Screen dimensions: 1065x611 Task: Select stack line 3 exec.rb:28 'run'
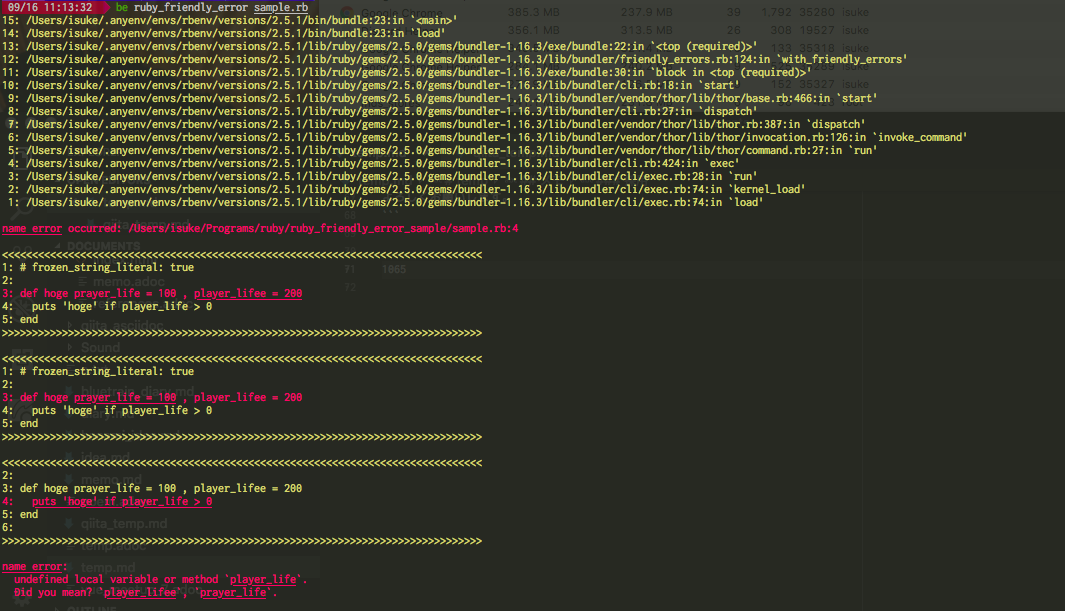382,176
